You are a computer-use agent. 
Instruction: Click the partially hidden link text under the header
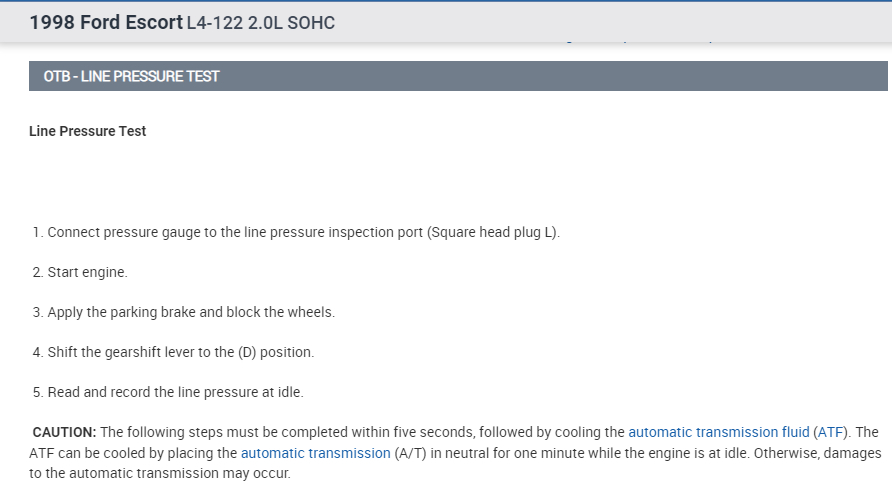click(x=640, y=42)
